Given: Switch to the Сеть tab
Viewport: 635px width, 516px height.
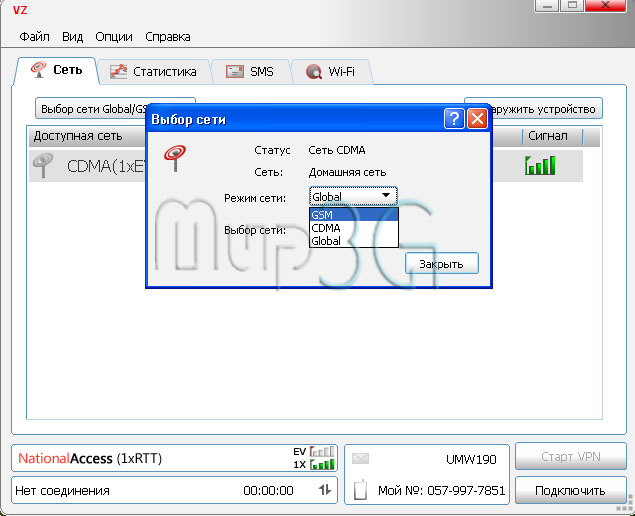Looking at the screenshot, I should tap(57, 70).
